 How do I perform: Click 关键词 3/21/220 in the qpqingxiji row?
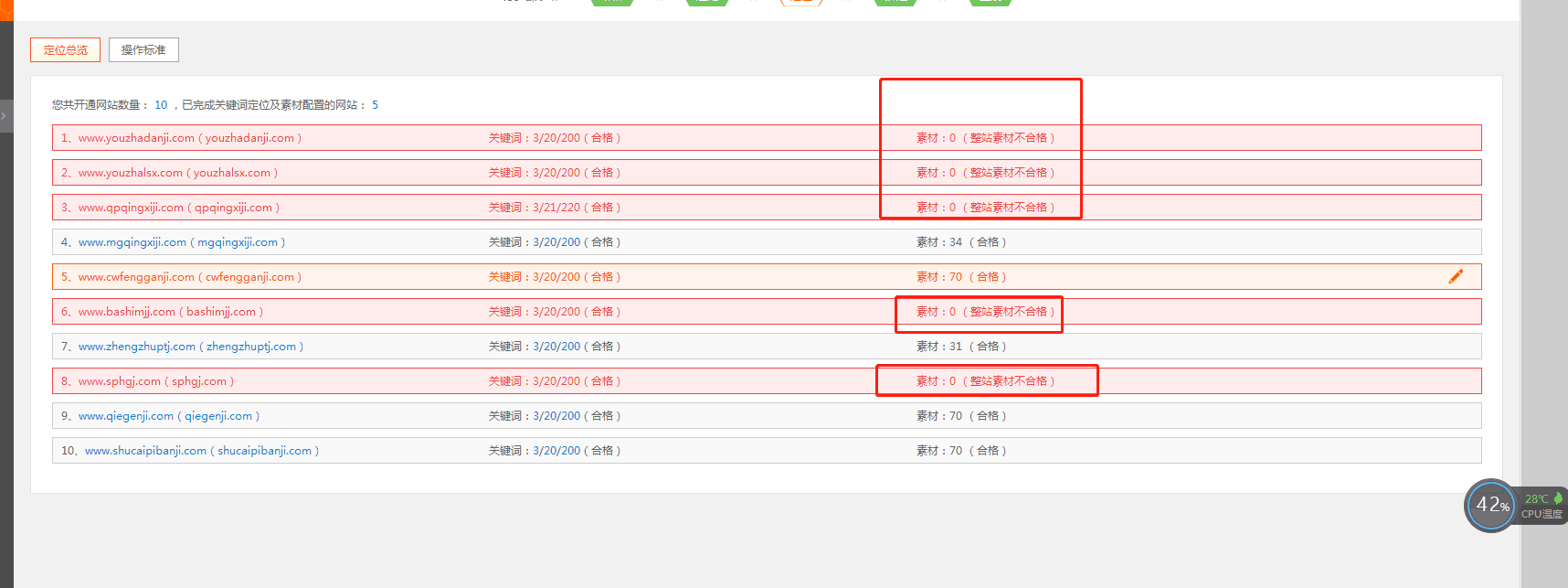click(554, 208)
